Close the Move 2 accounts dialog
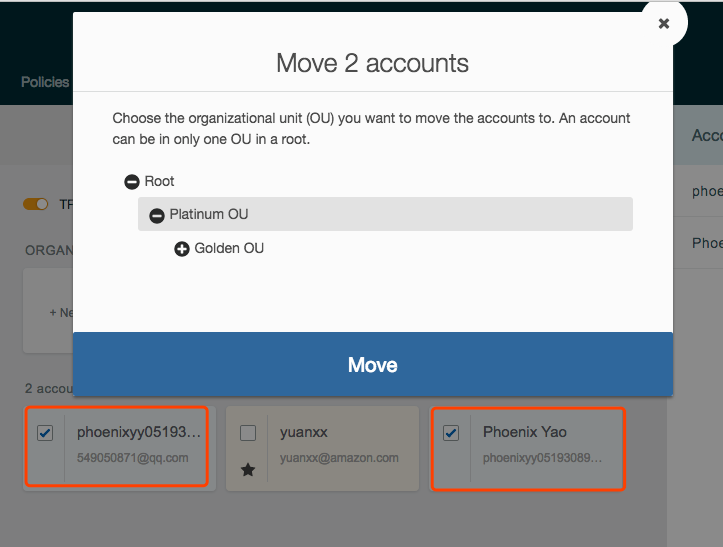This screenshot has height=547, width=723. (x=663, y=24)
